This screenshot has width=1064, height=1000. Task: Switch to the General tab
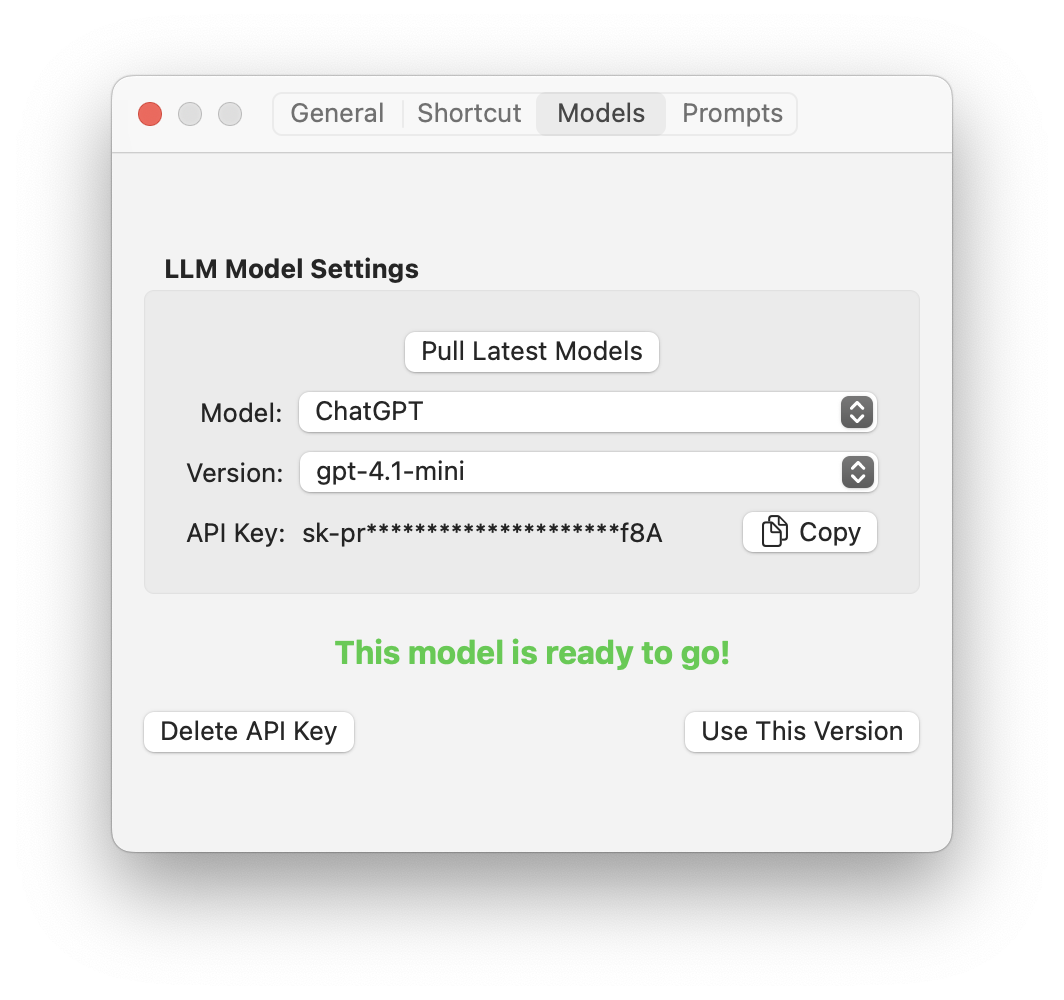[337, 113]
